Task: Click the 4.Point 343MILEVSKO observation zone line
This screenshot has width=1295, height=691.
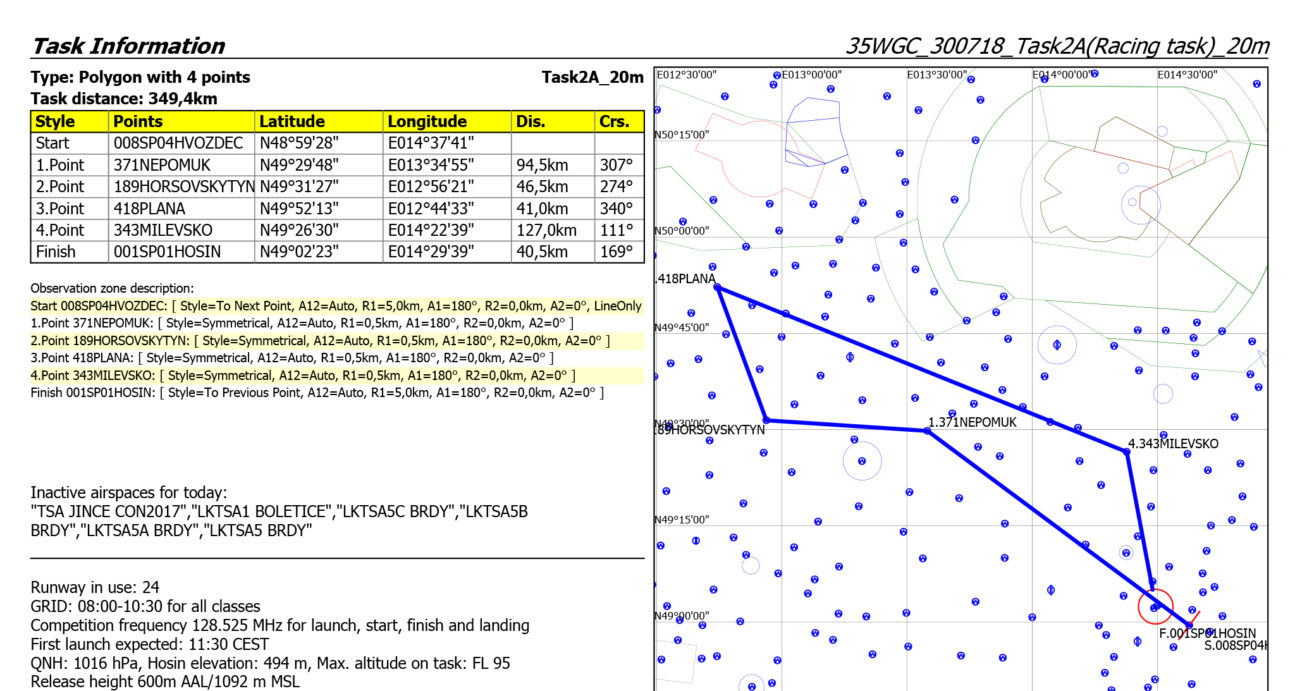Action: coord(303,375)
